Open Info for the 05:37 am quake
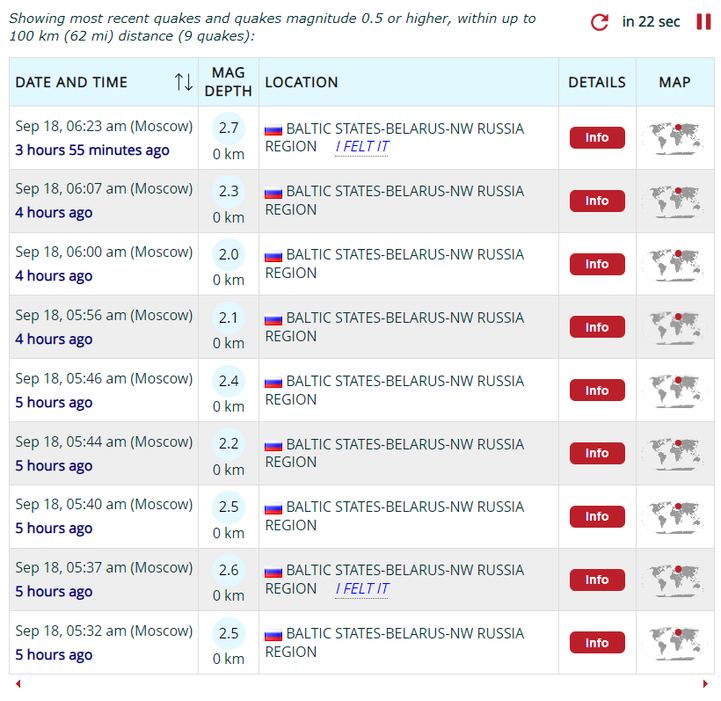This screenshot has width=721, height=701. 597,580
